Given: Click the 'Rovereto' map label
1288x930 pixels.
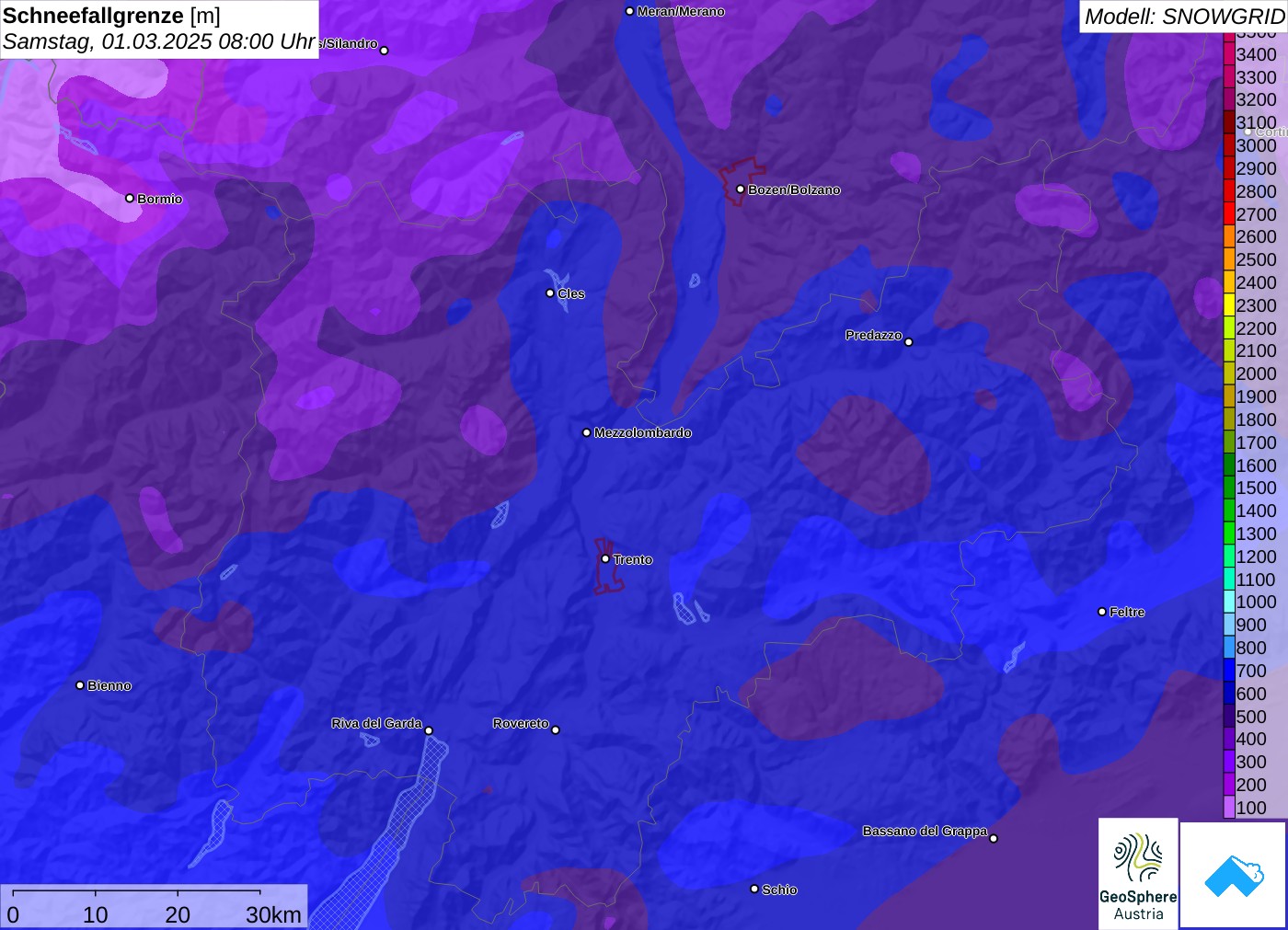Looking at the screenshot, I should click(521, 723).
